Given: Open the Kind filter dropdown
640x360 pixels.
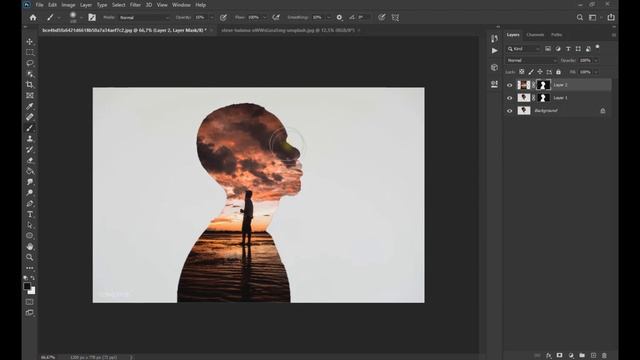Looking at the screenshot, I should [x=524, y=49].
